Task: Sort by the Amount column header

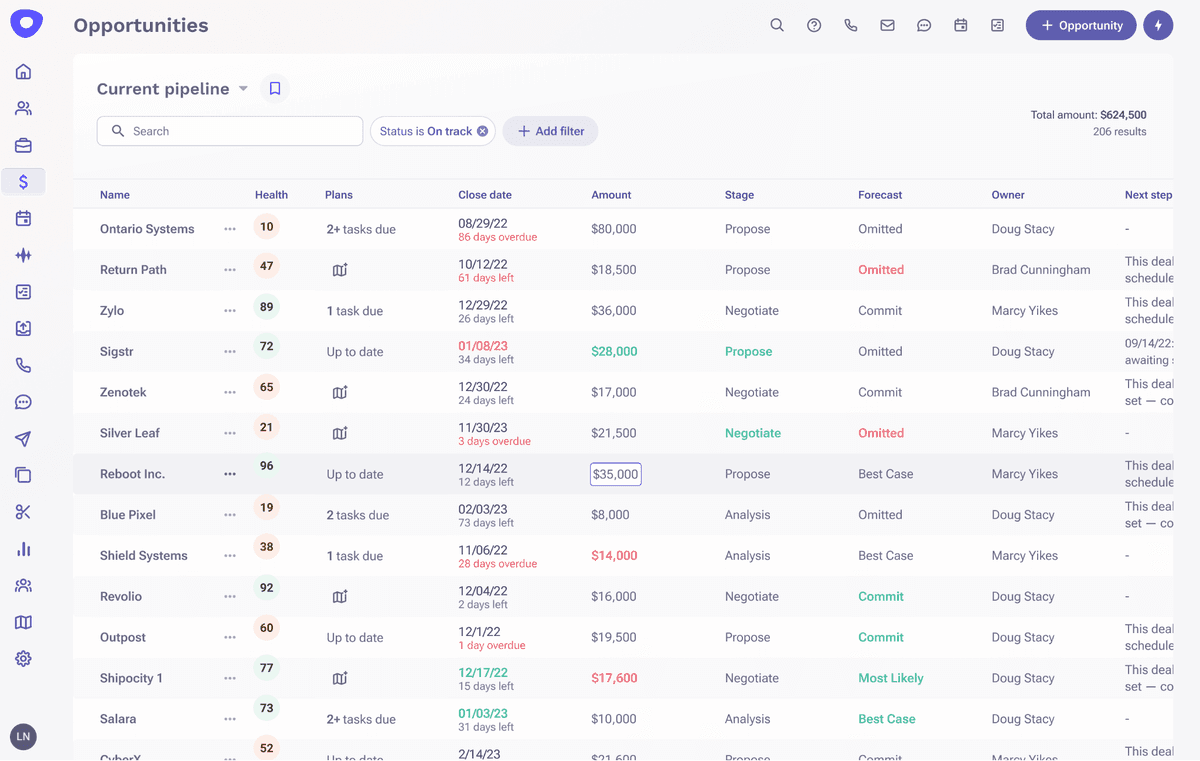Action: [x=611, y=195]
